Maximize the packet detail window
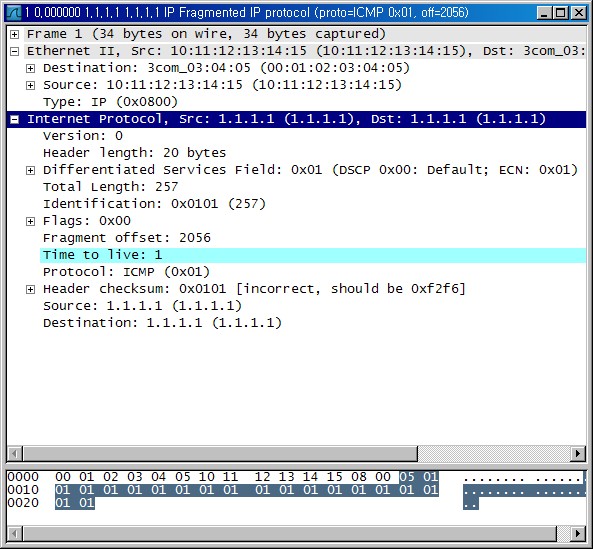This screenshot has width=593, height=549. coord(561,13)
